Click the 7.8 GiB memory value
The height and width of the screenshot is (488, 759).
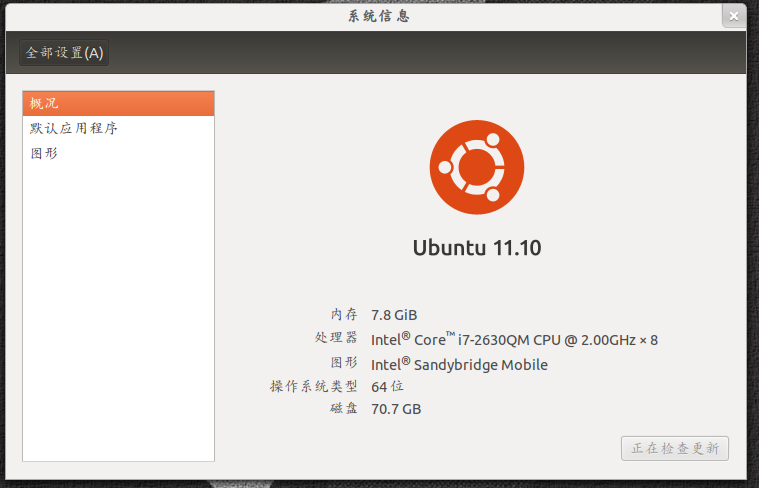394,315
